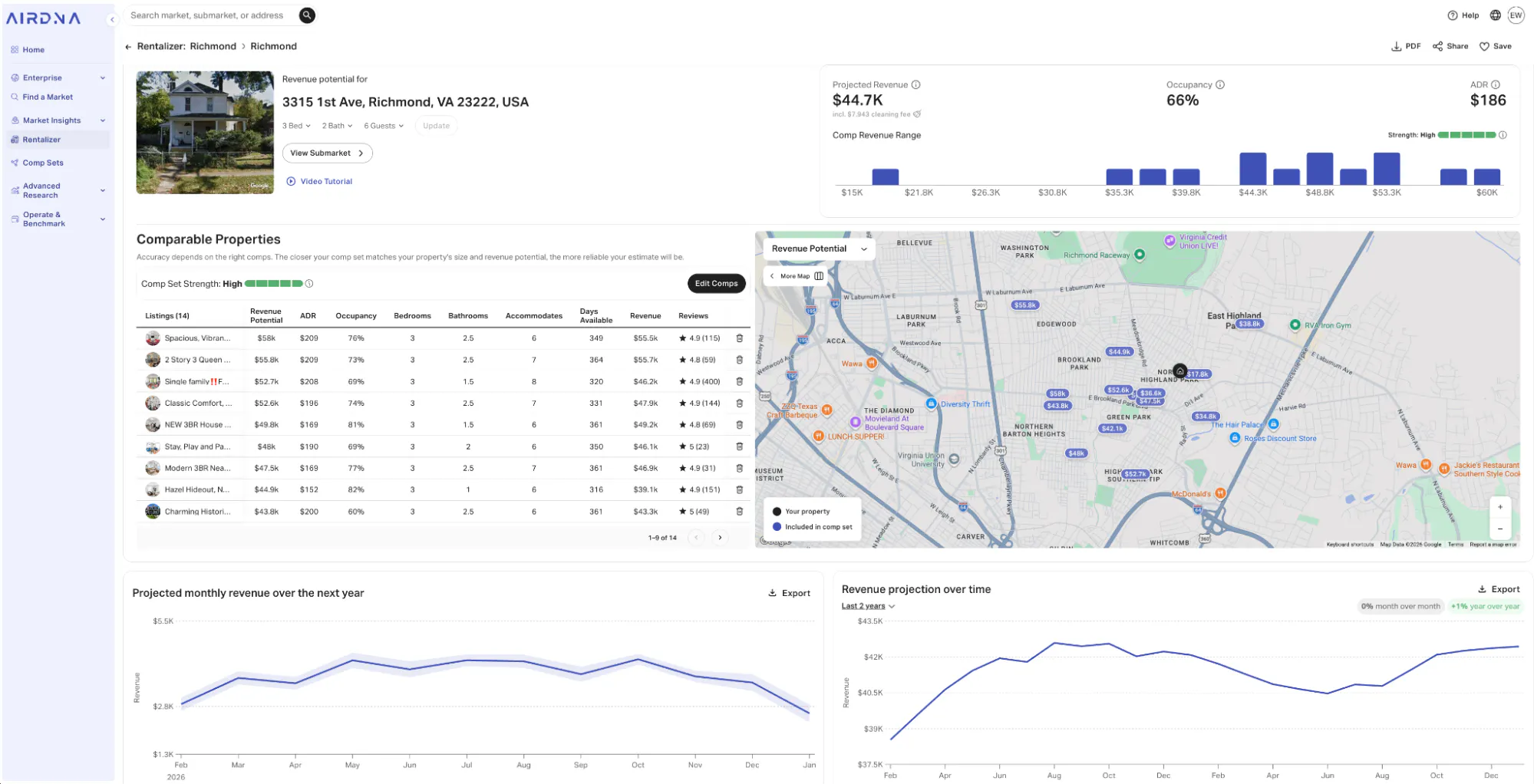The width and height of the screenshot is (1534, 784).
Task: Click the ADR info icon
Action: pos(1496,85)
